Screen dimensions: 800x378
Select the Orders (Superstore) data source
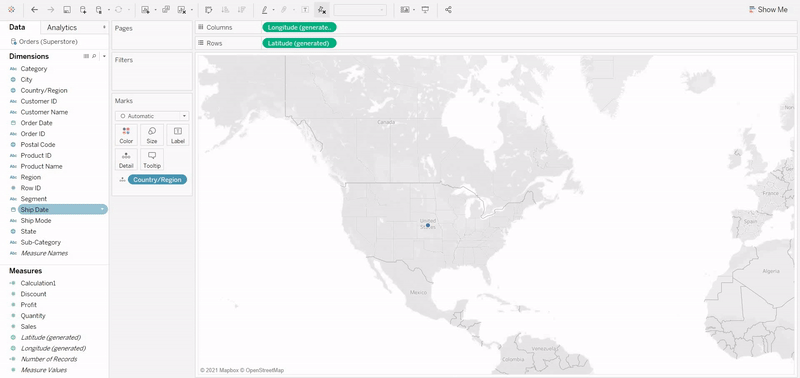click(x=44, y=41)
